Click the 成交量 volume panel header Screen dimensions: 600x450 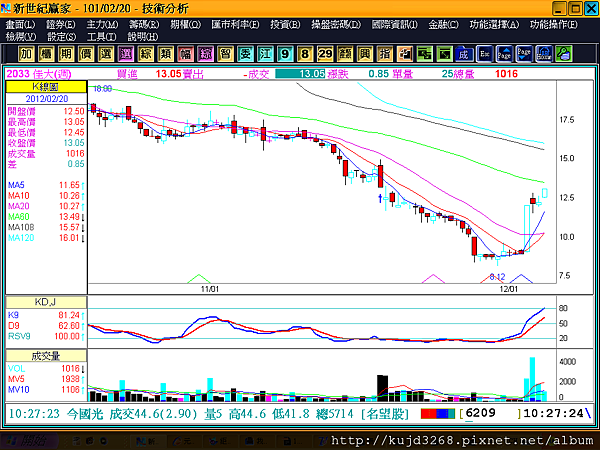[x=46, y=356]
